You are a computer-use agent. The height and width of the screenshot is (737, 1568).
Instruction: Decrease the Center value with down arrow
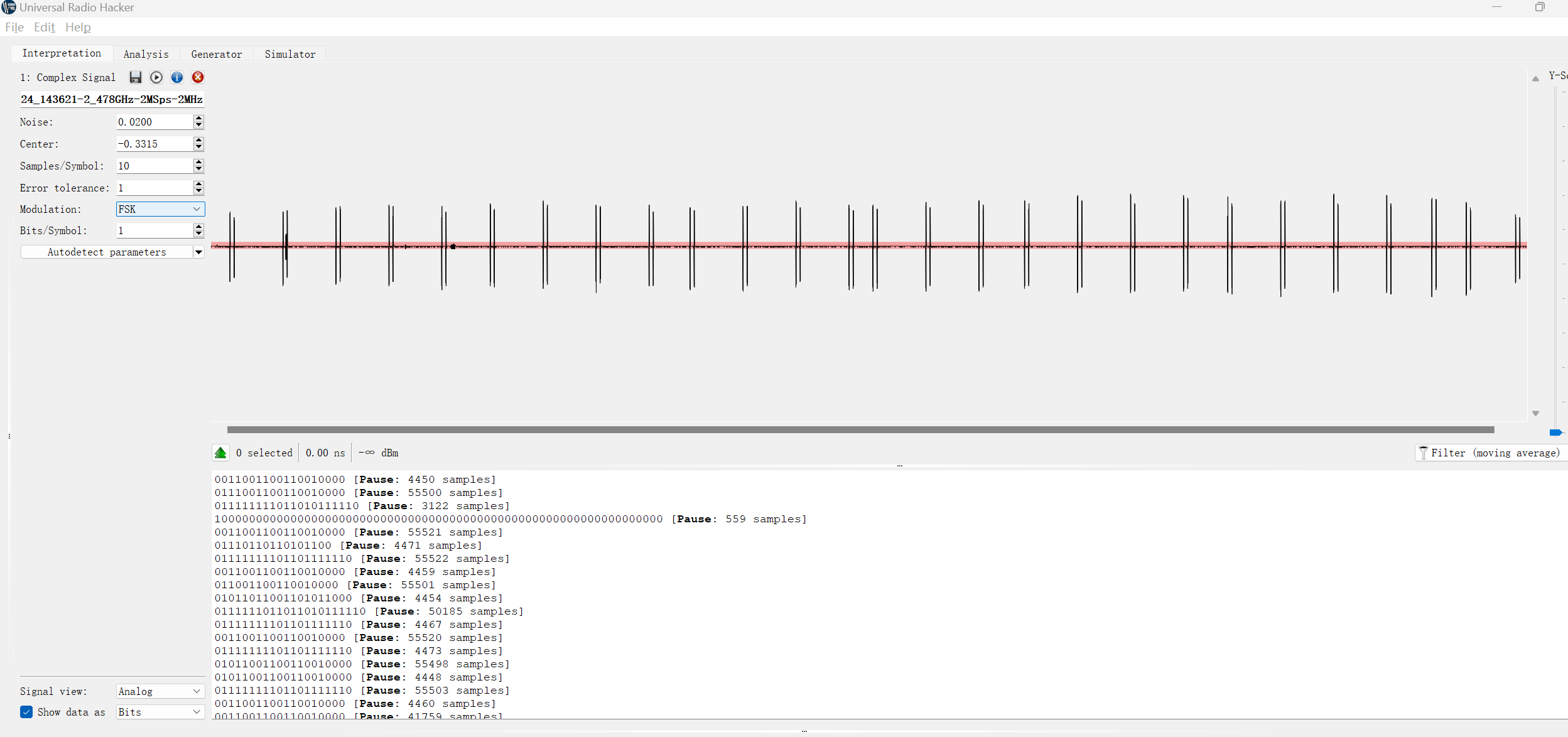tap(198, 148)
